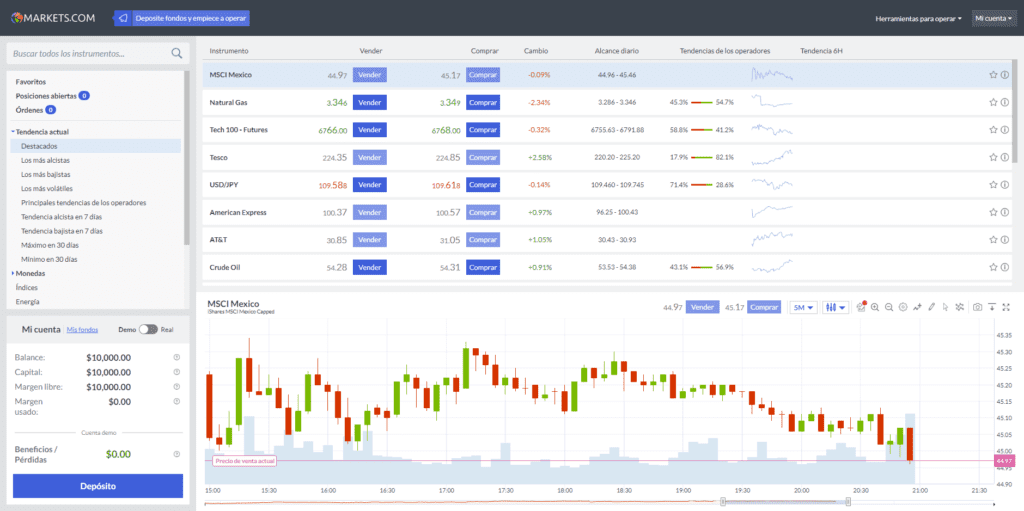The height and width of the screenshot is (511, 1024).
Task: Click chart download arrow icon
Action: (992, 307)
